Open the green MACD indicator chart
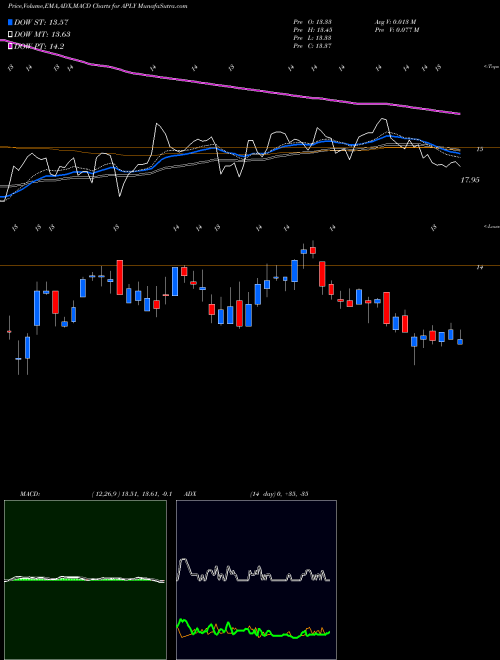 [85, 580]
